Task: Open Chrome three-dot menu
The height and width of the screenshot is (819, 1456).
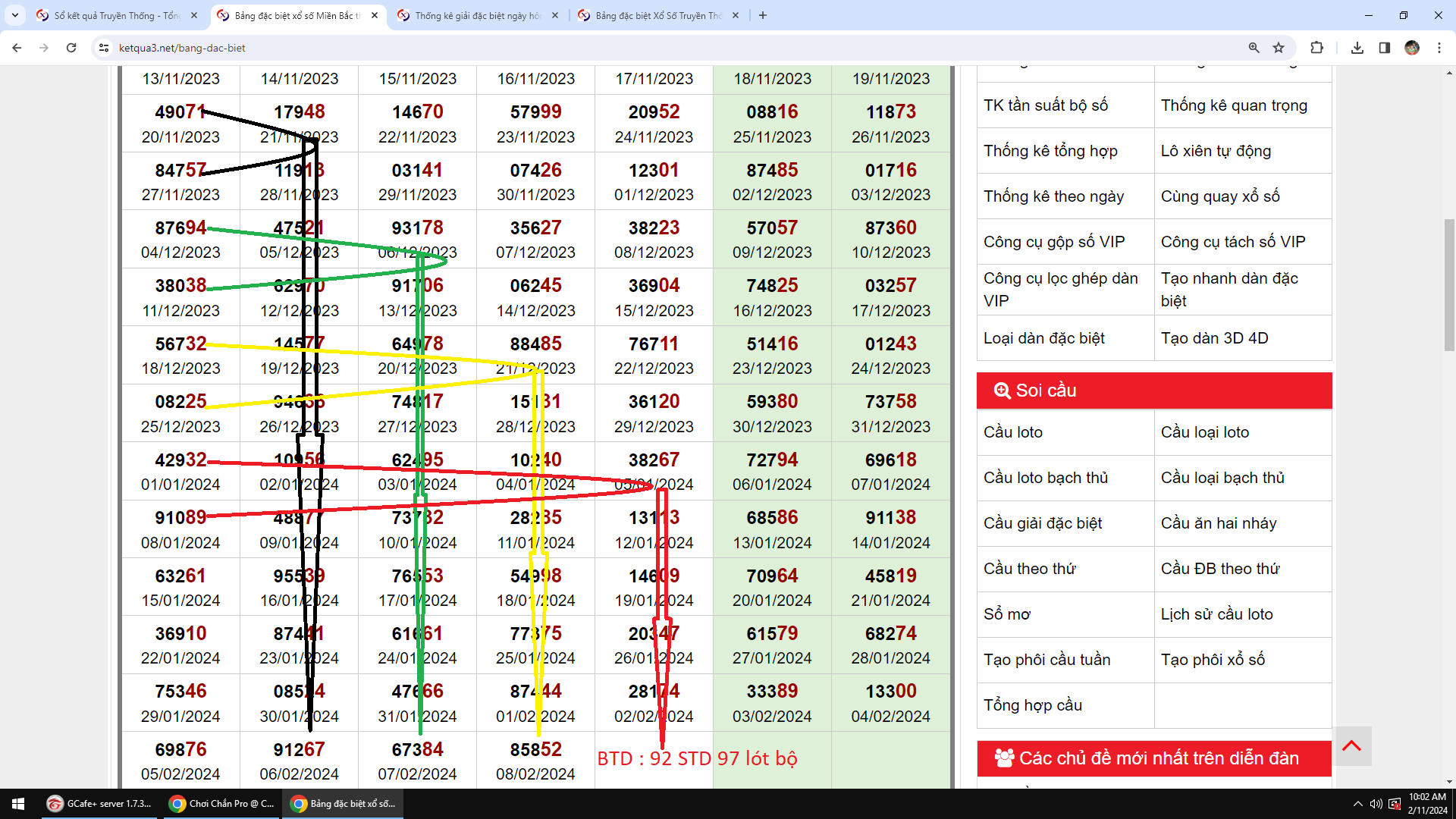Action: pyautogui.click(x=1439, y=48)
